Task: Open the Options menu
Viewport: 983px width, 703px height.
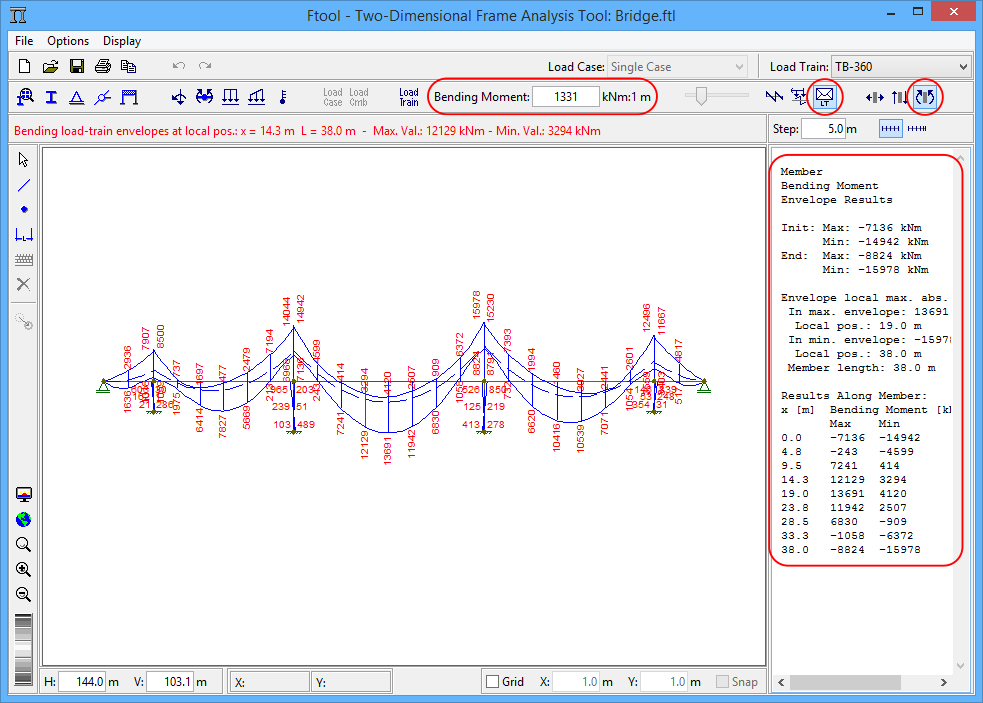Action: [x=68, y=41]
